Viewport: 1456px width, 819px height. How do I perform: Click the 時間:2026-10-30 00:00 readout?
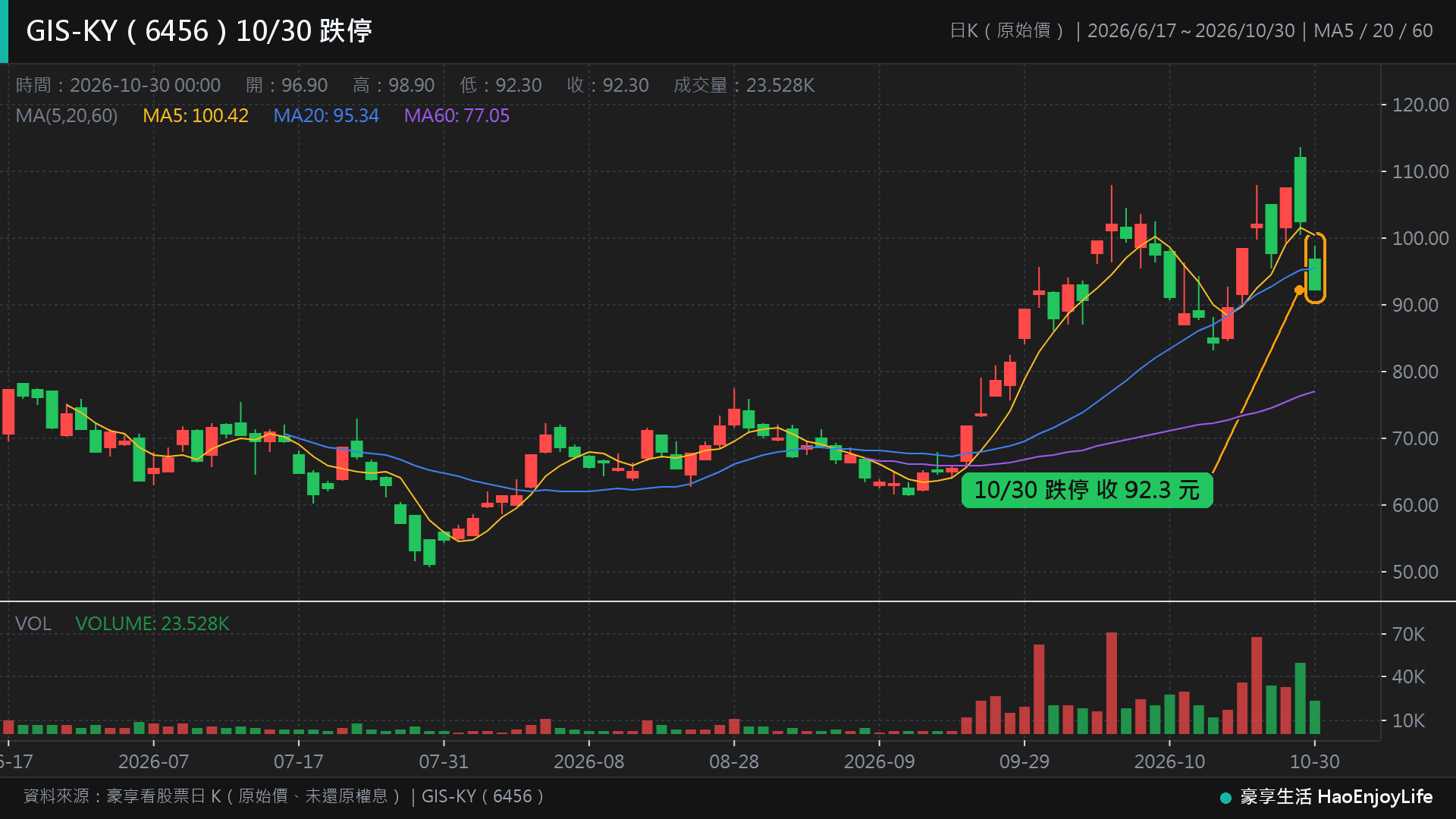point(118,85)
